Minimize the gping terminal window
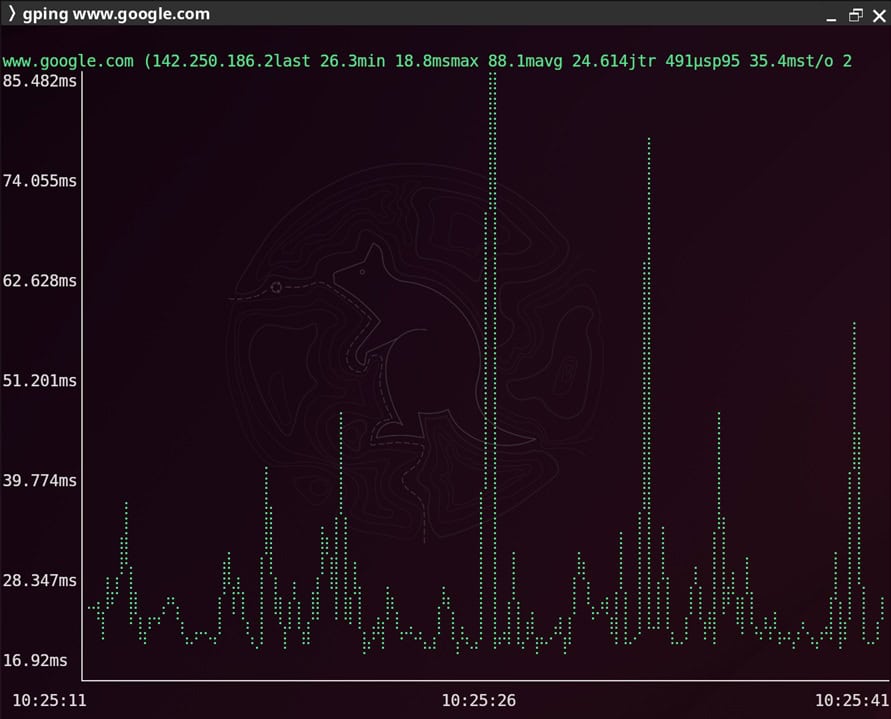The height and width of the screenshot is (719, 891). (831, 15)
